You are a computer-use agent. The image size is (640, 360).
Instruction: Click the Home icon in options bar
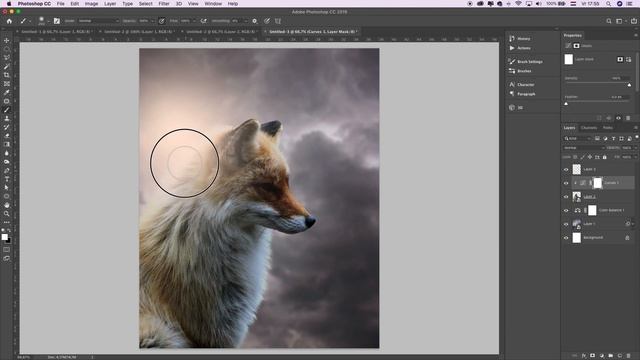point(9,21)
